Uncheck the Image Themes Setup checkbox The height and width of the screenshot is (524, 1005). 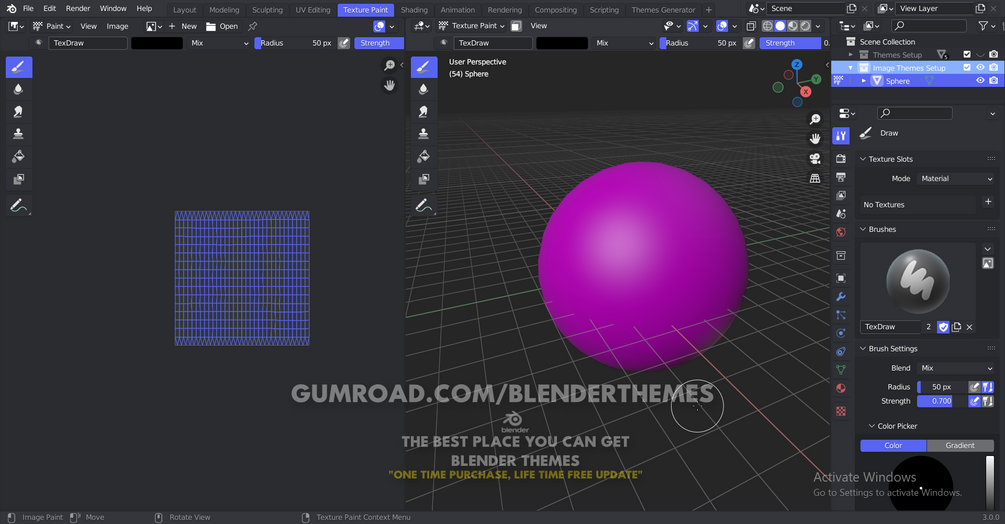point(967,67)
